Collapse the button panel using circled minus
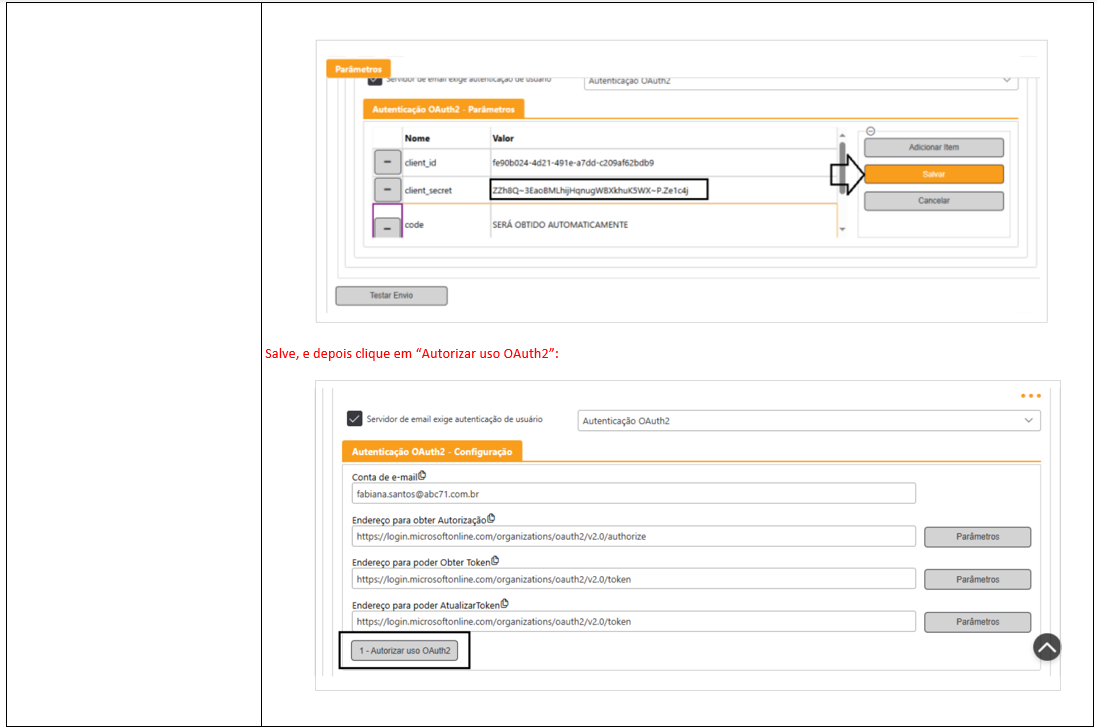 [870, 131]
